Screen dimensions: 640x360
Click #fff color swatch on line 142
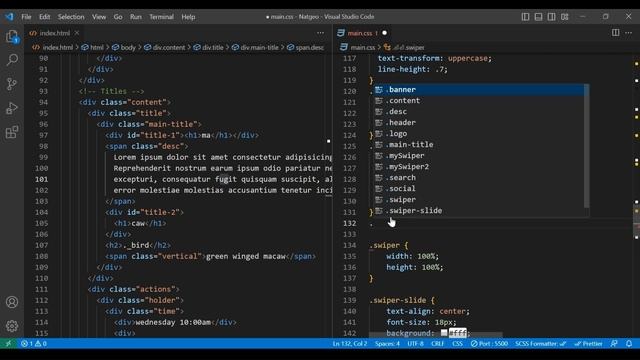pyautogui.click(x=444, y=333)
